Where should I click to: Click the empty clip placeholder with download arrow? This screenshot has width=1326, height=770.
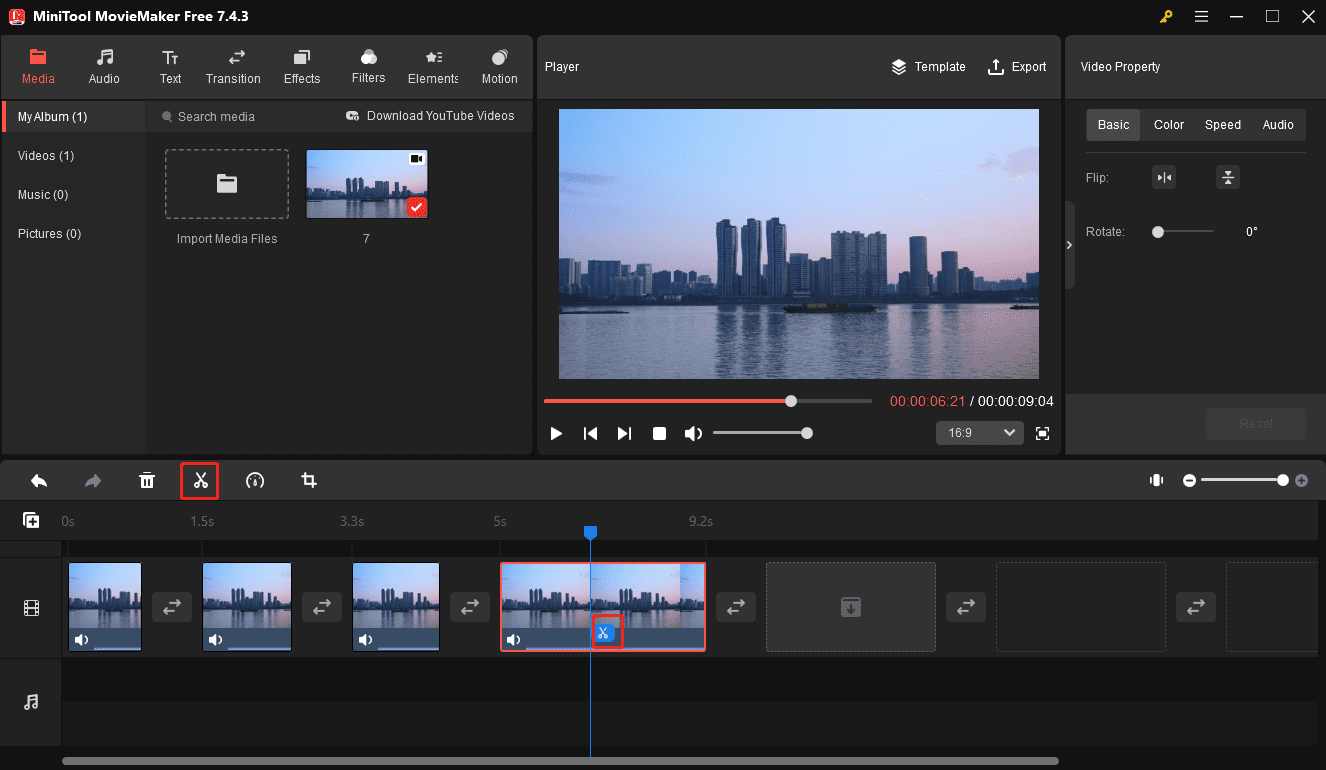pos(851,607)
